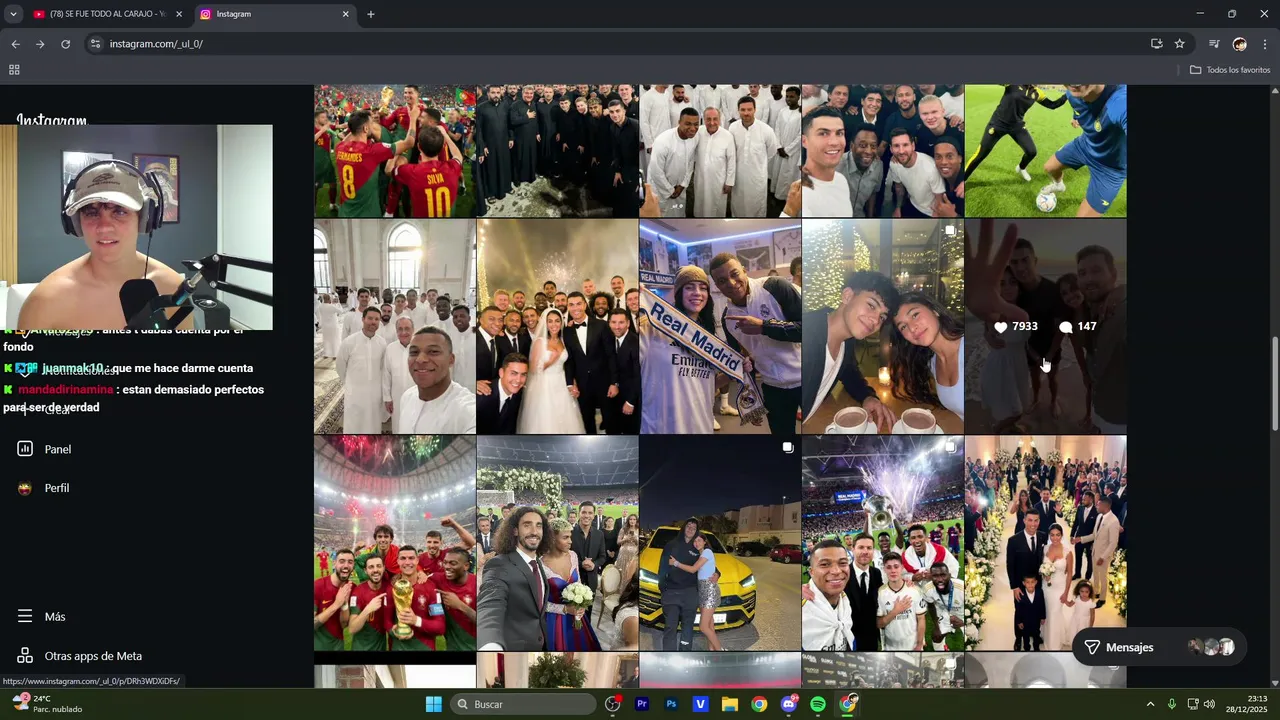Switch to the SE FUE TODO AL CARAJO YouTube tab
The width and height of the screenshot is (1280, 720).
pos(108,14)
